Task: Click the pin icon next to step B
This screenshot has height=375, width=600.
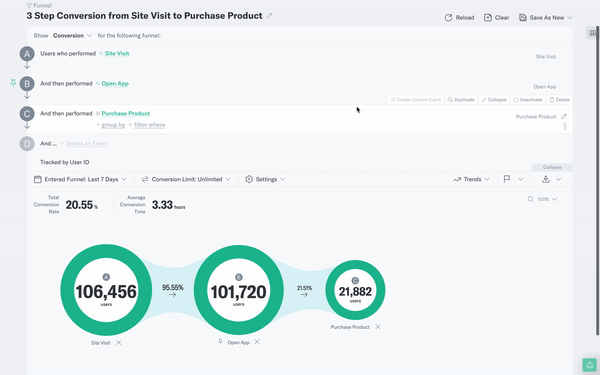Action: (x=13, y=83)
